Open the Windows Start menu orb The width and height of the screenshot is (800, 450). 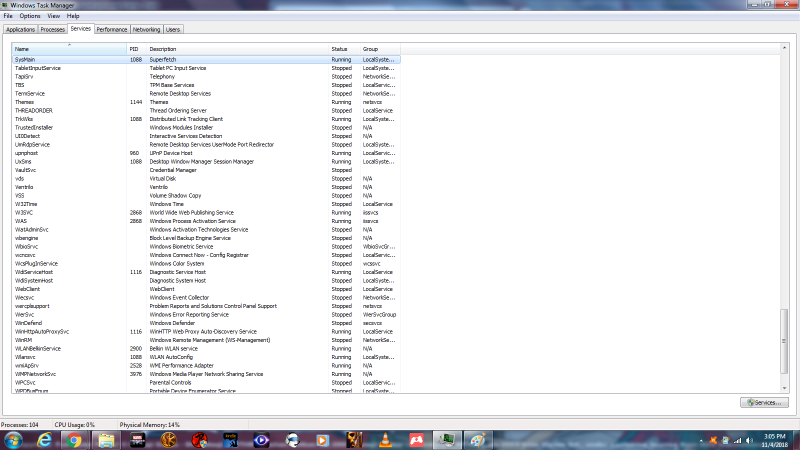13,440
